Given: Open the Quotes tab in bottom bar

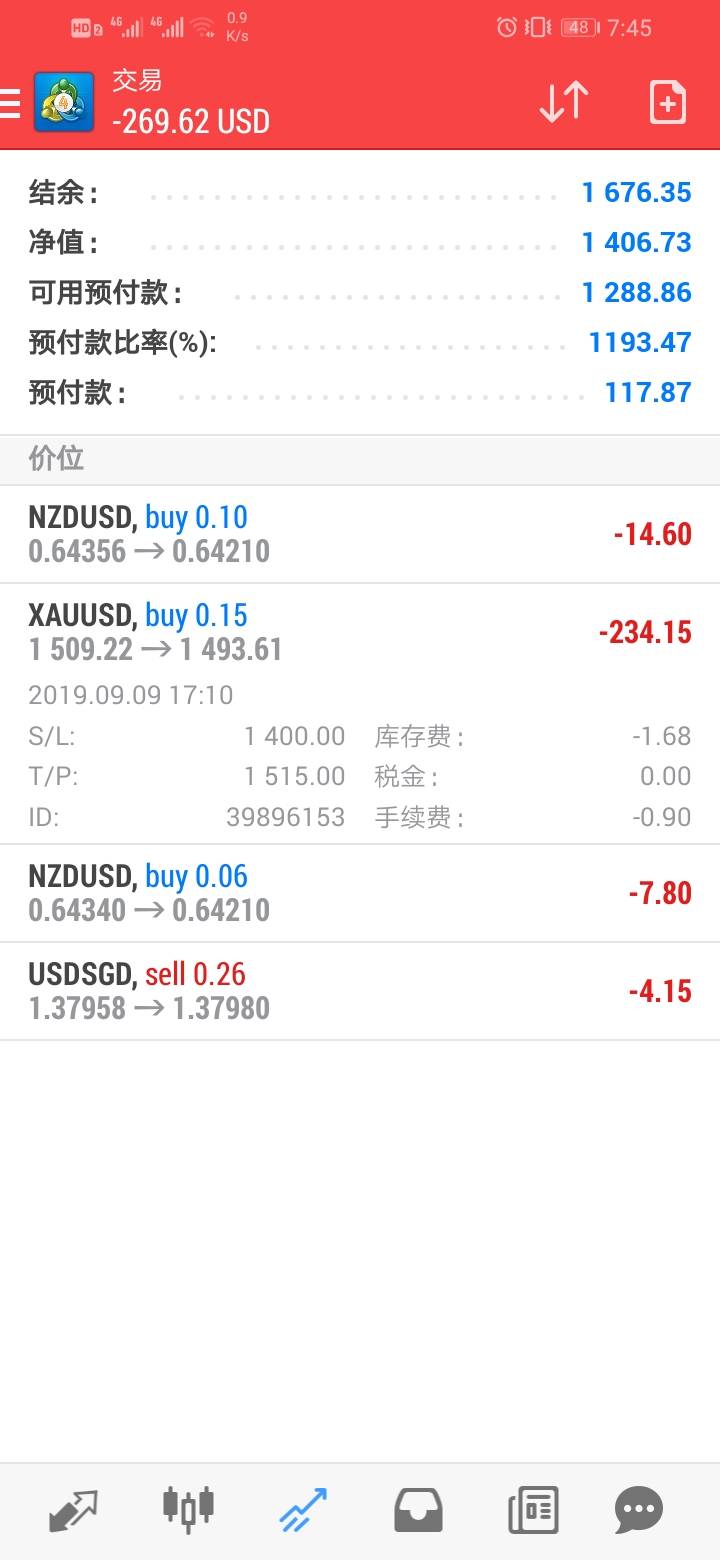Looking at the screenshot, I should tap(73, 1509).
